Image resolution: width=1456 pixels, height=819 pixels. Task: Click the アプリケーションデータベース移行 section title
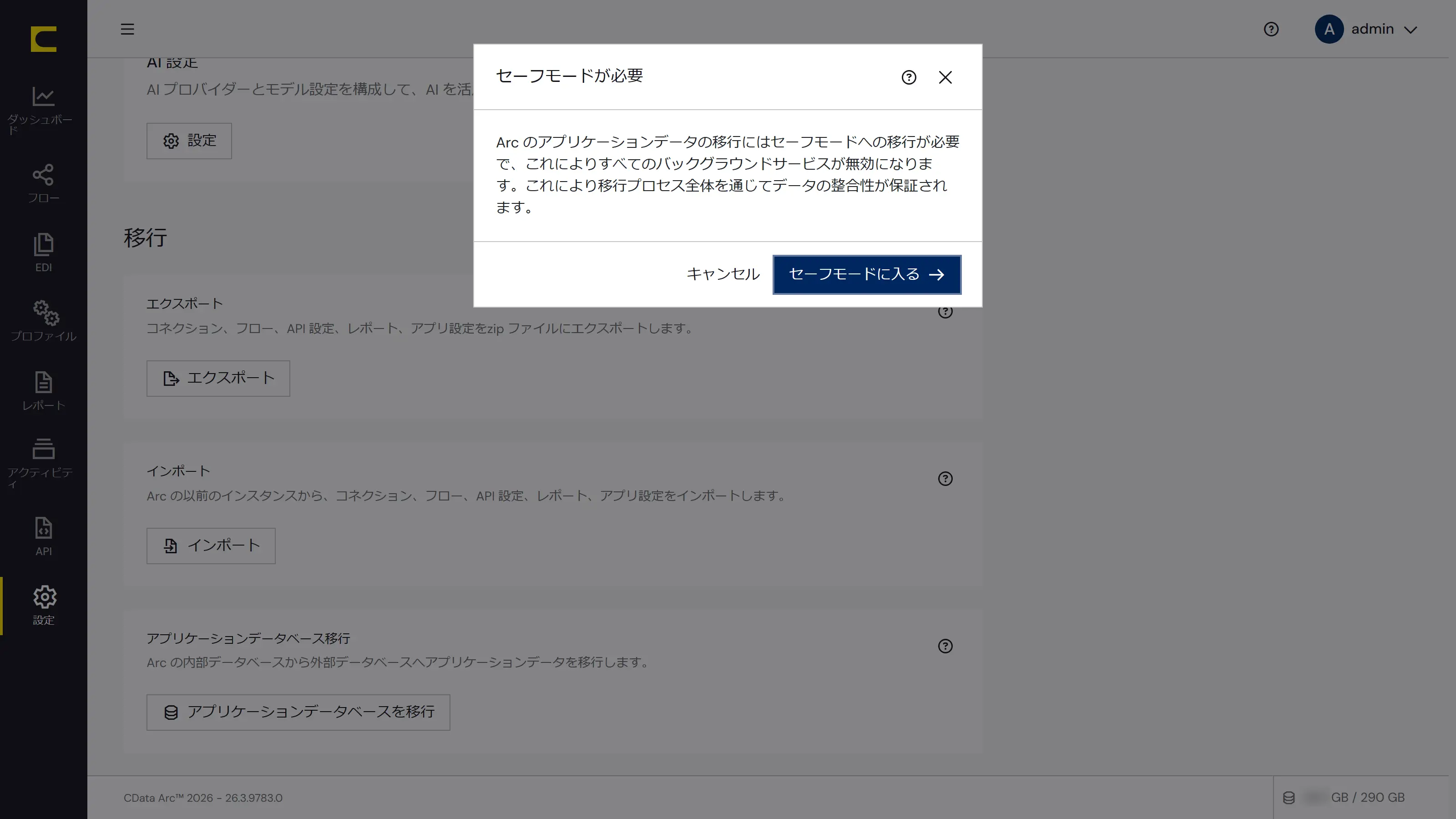[x=248, y=638]
